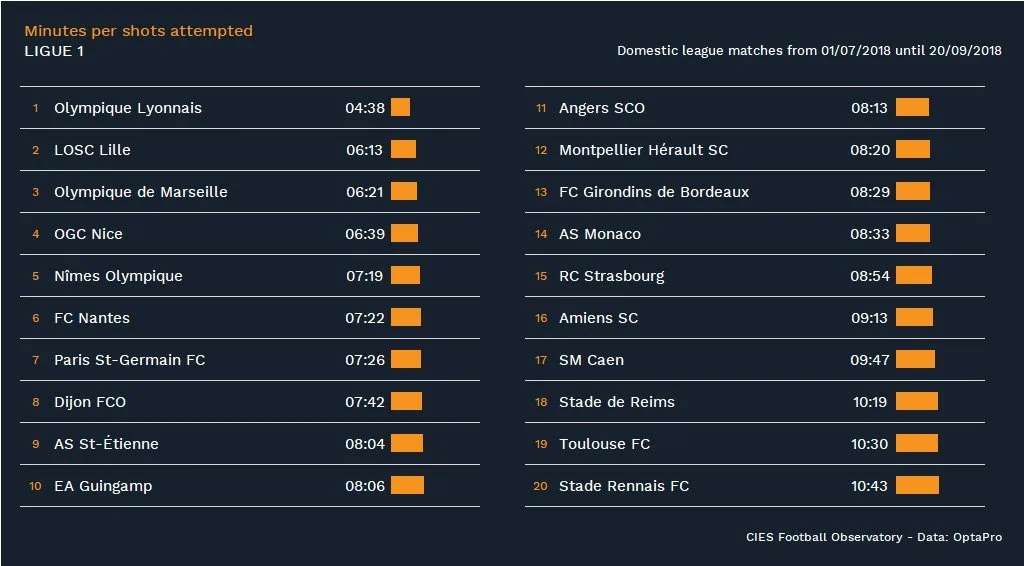Screen dimensions: 1024x566
Task: Click the CIES Football Observatory credit
Action: 873,538
